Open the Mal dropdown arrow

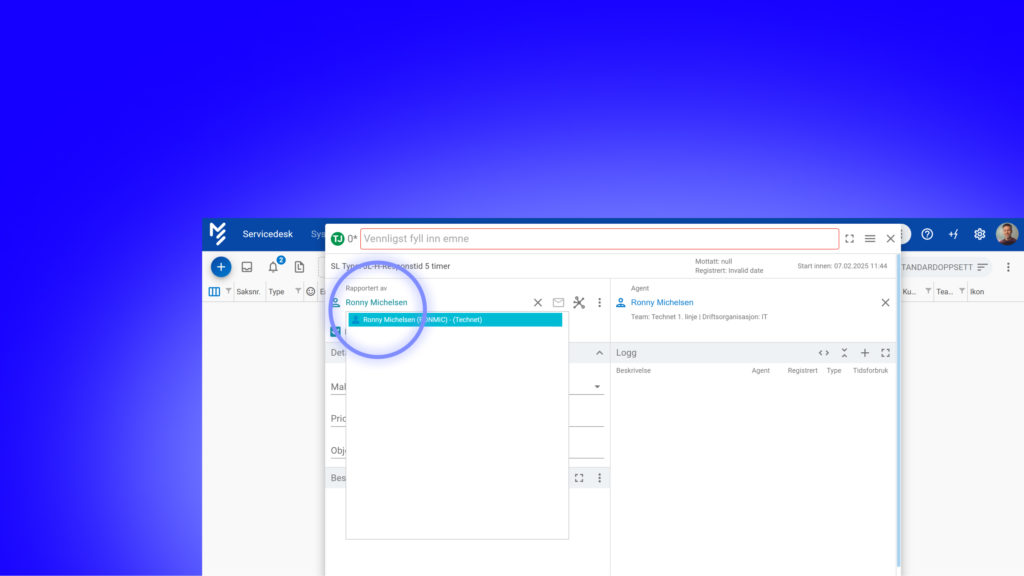[597, 387]
